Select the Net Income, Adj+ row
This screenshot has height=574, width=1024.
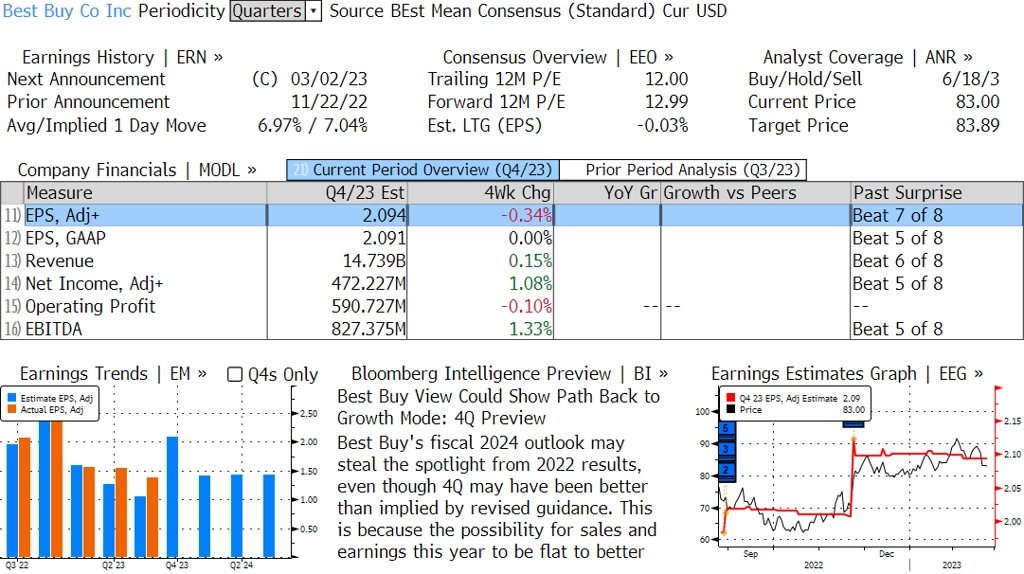pyautogui.click(x=512, y=284)
